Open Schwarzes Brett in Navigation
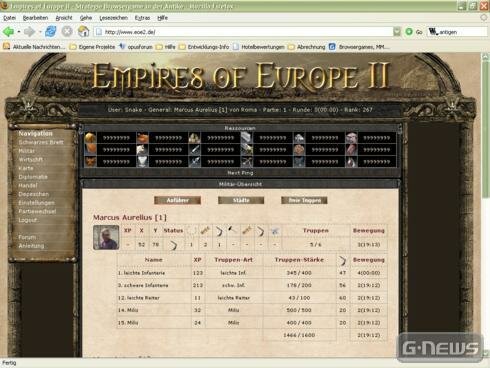The width and height of the screenshot is (490, 368). click(x=41, y=142)
